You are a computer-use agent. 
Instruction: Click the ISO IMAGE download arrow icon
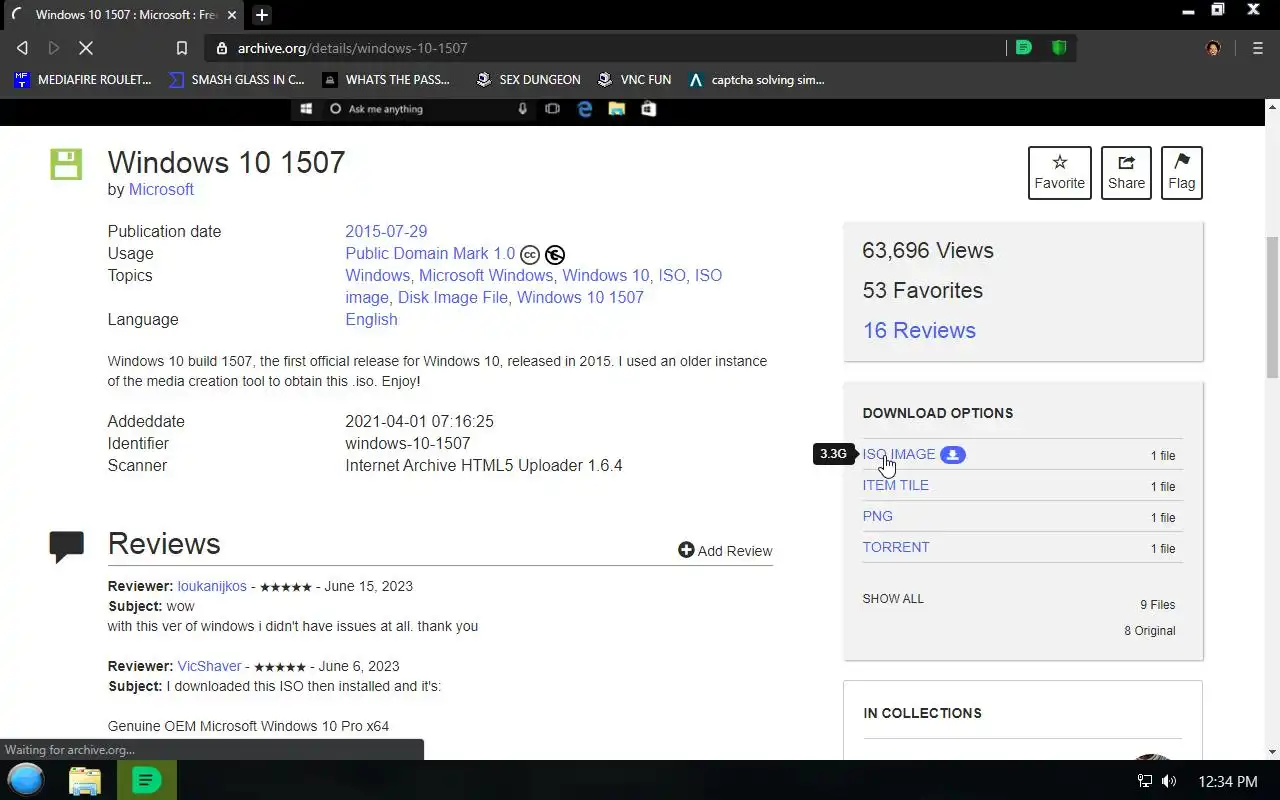953,455
